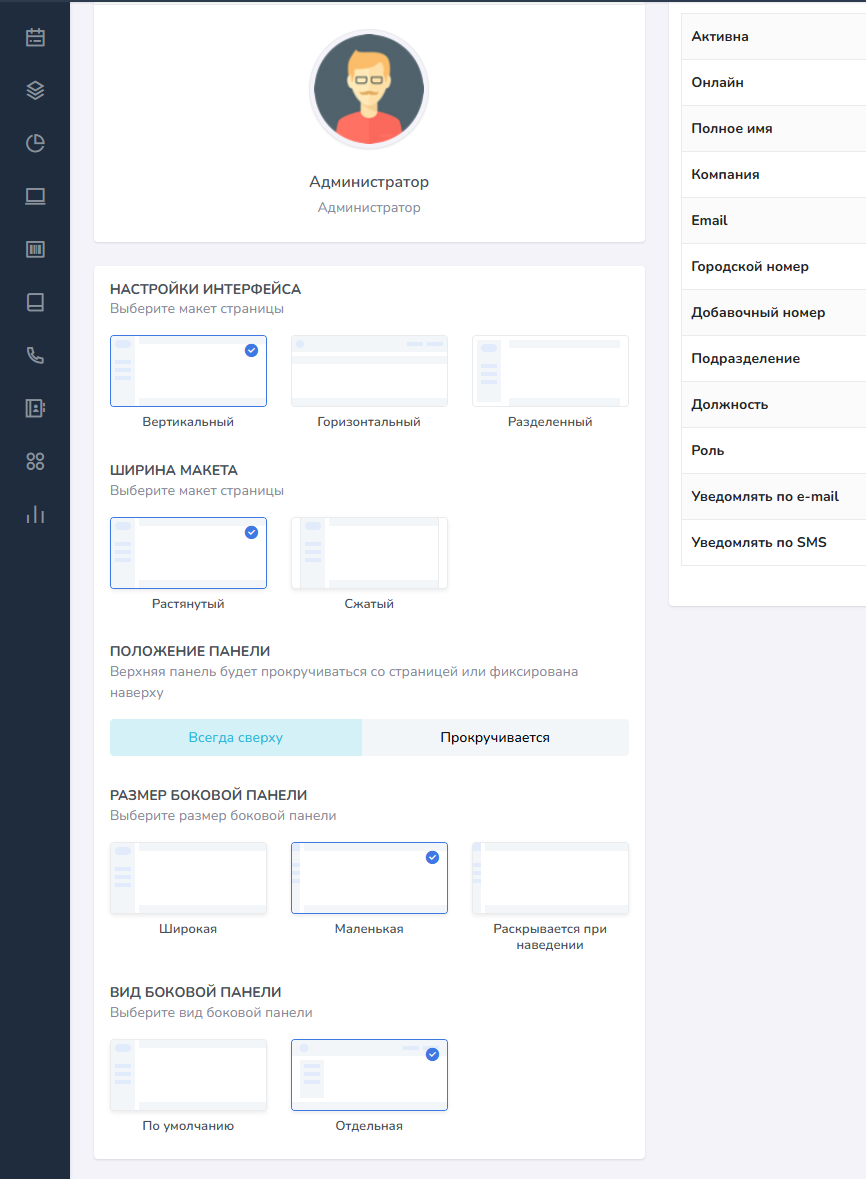Select Раскрывается при наведении sidebar size
This screenshot has height=1179, width=866.
point(550,878)
